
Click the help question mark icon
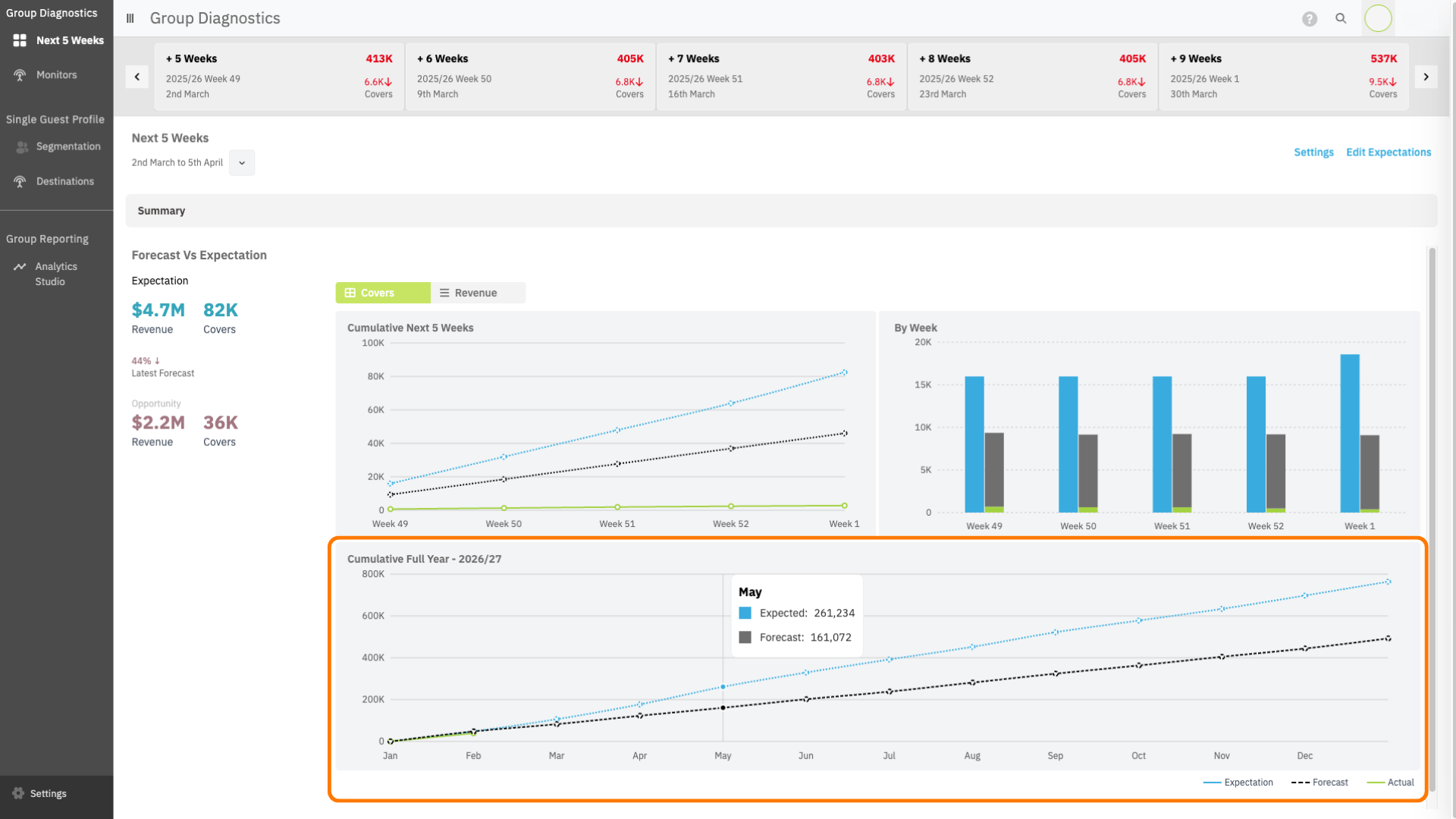pyautogui.click(x=1310, y=19)
